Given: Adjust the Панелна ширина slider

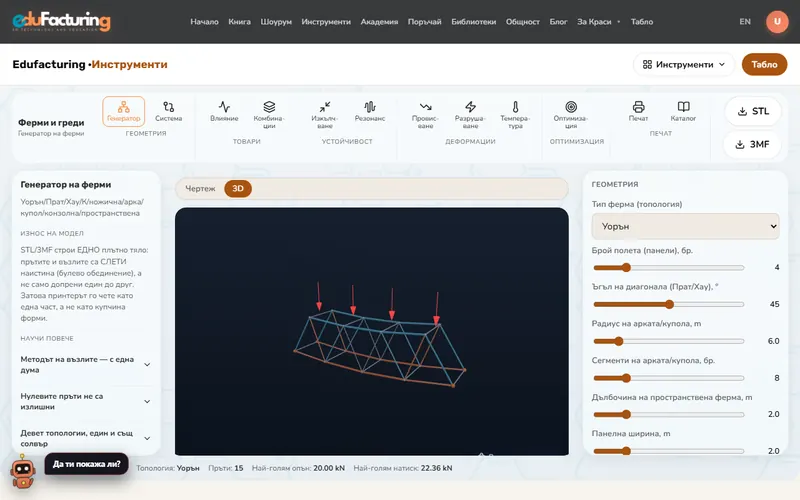Looking at the screenshot, I should pyautogui.click(x=669, y=451).
